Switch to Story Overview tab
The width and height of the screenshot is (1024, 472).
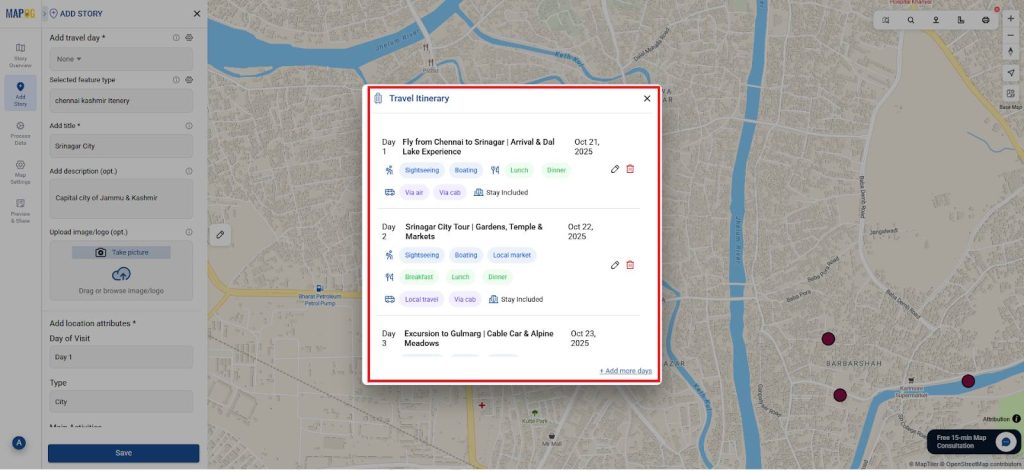click(x=20, y=55)
